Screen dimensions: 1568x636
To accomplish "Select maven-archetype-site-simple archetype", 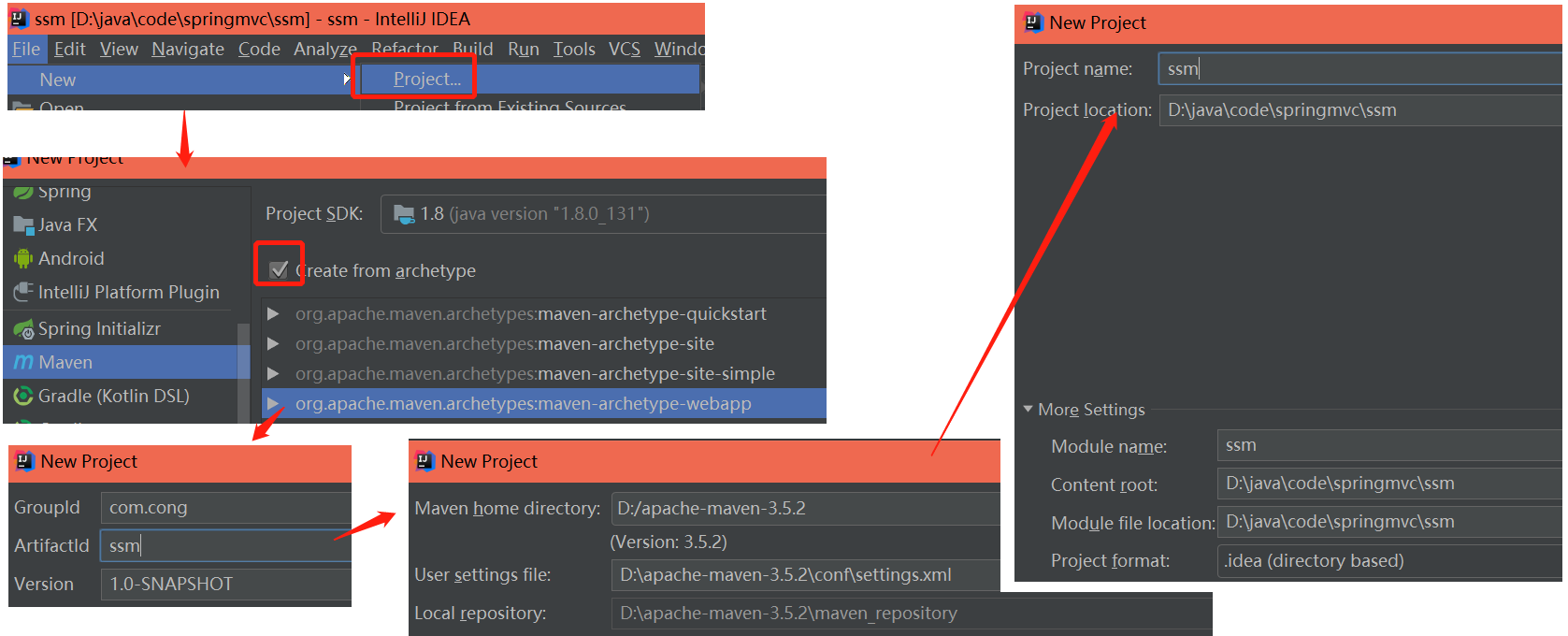I will pyautogui.click(x=535, y=373).
